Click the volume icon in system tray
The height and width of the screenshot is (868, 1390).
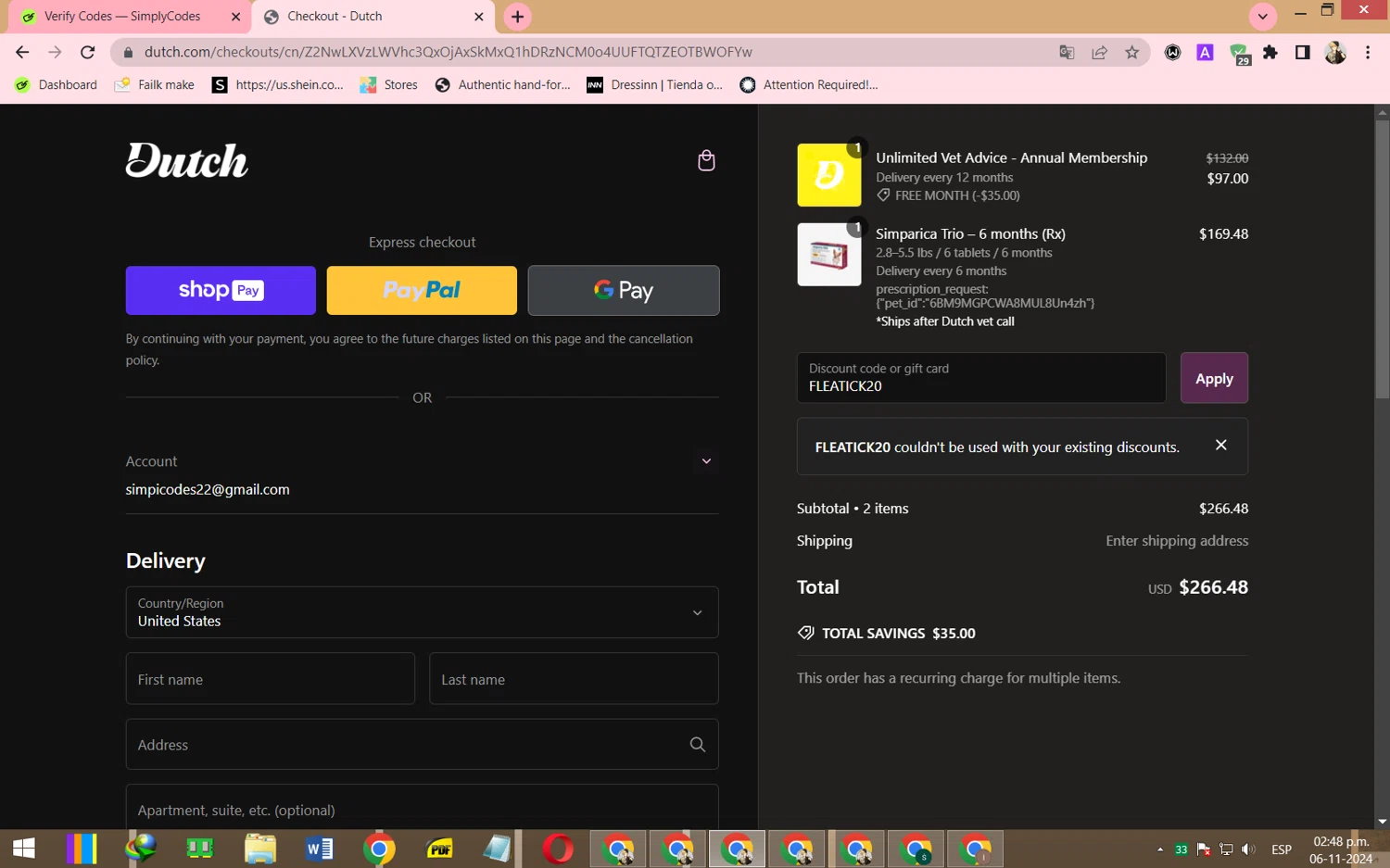tap(1248, 849)
